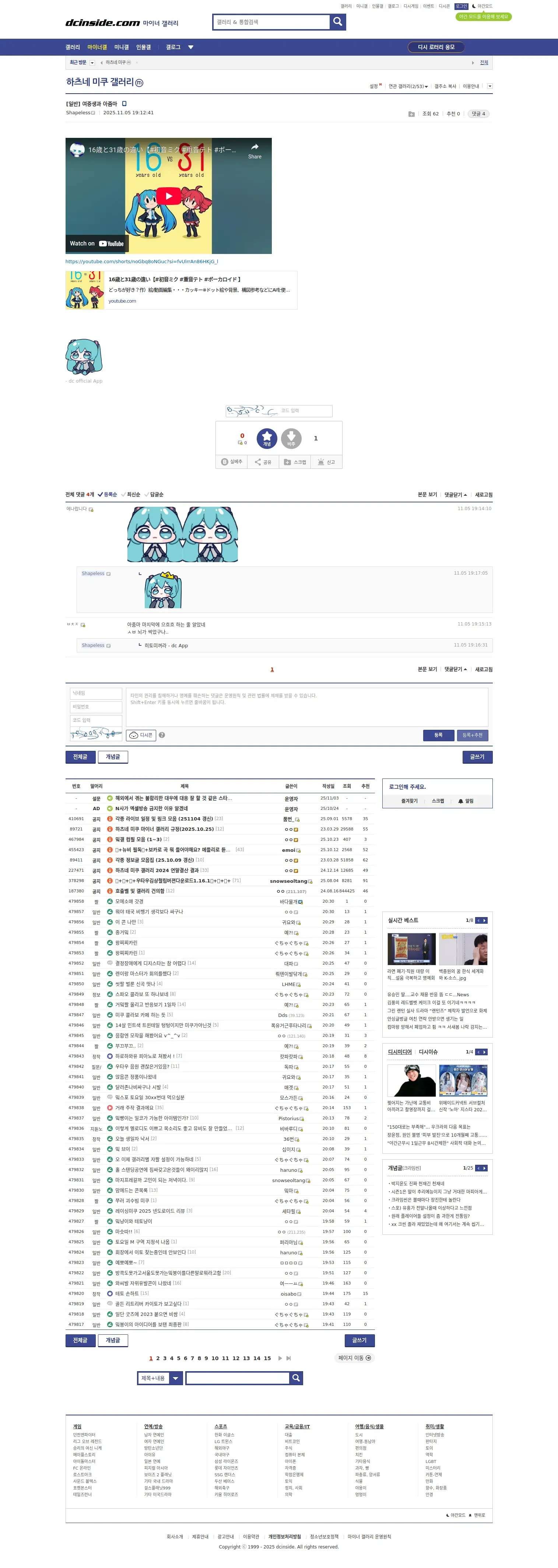Toggle 댓글닫기 below the comments
This screenshot has height=1568, width=558.
click(455, 669)
